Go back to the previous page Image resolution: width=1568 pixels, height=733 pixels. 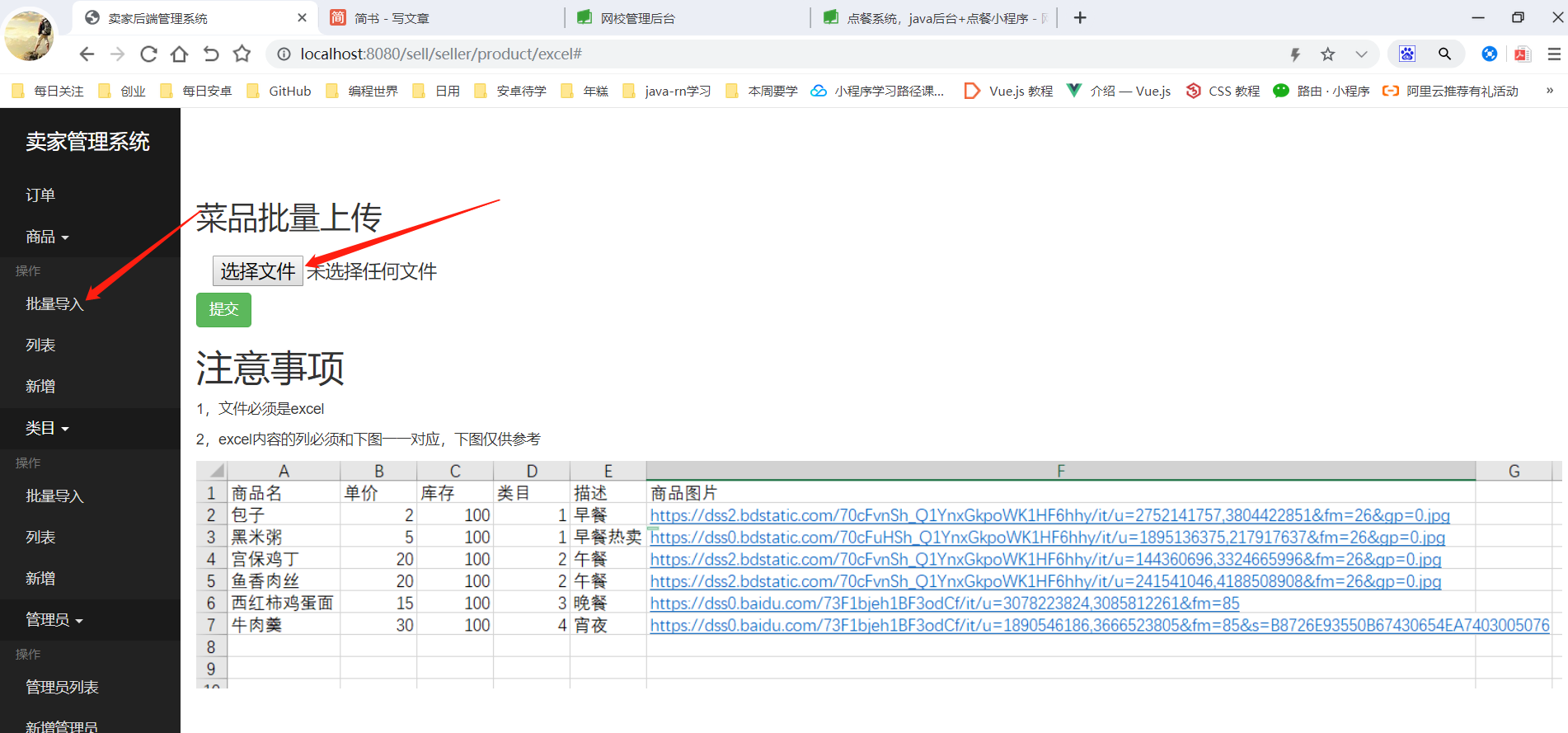87,54
